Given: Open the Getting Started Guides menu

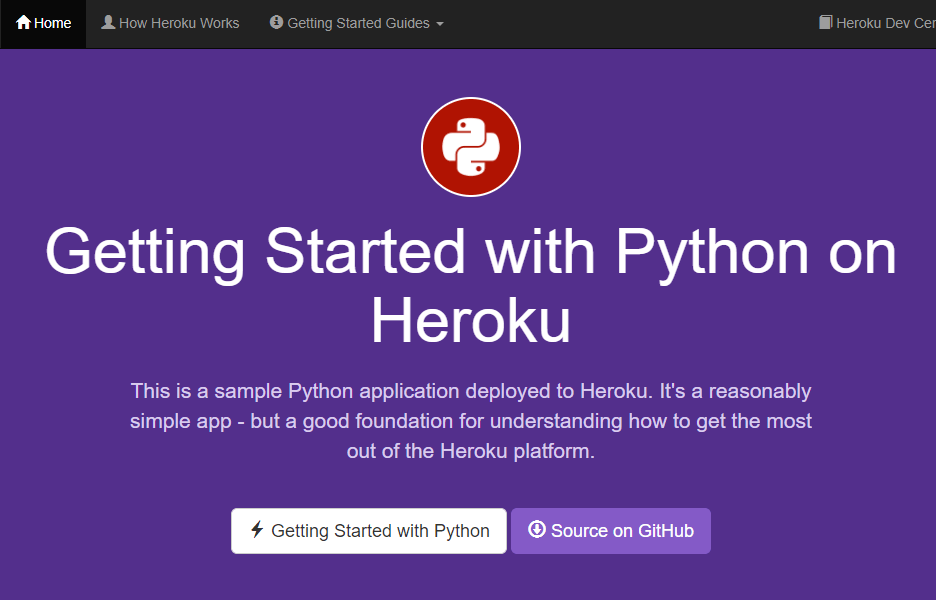Looking at the screenshot, I should [x=357, y=24].
